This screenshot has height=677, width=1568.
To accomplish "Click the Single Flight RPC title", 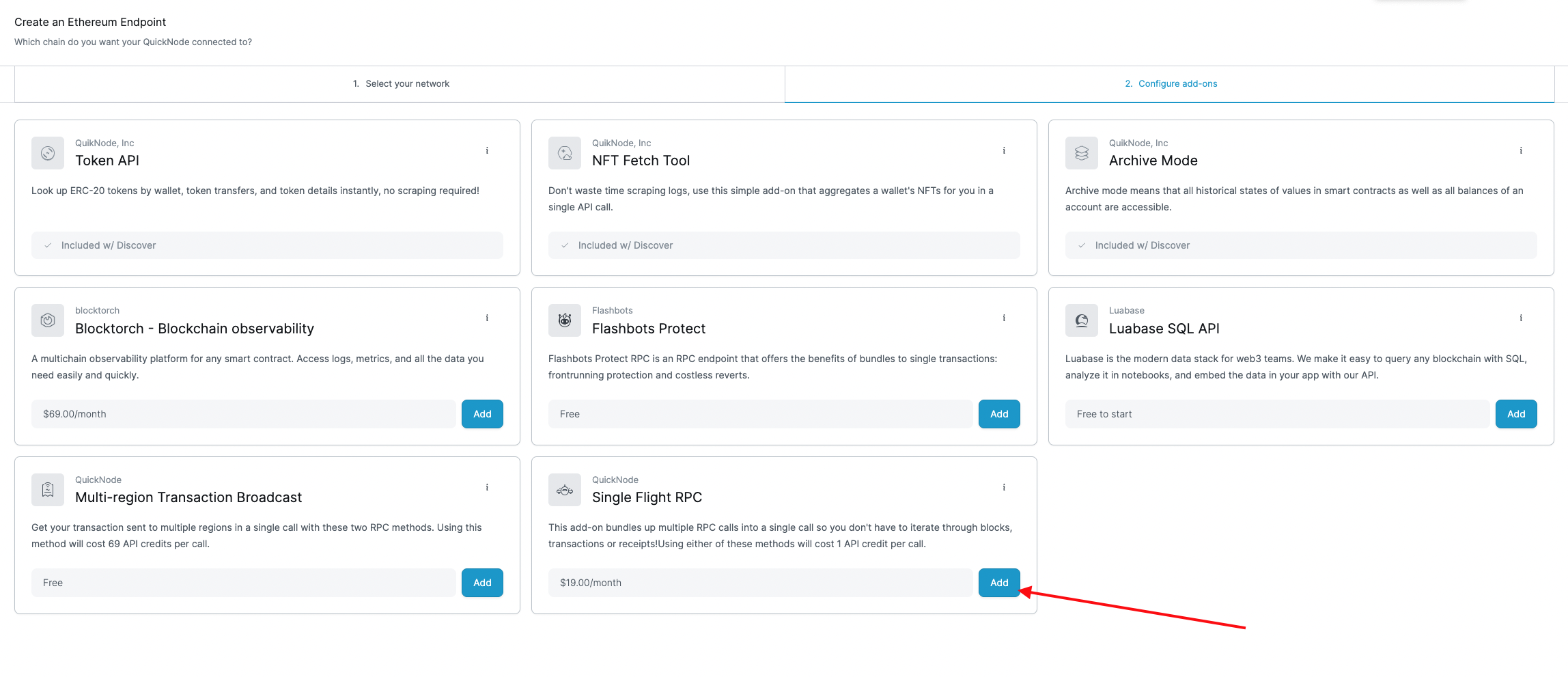I will (x=647, y=497).
